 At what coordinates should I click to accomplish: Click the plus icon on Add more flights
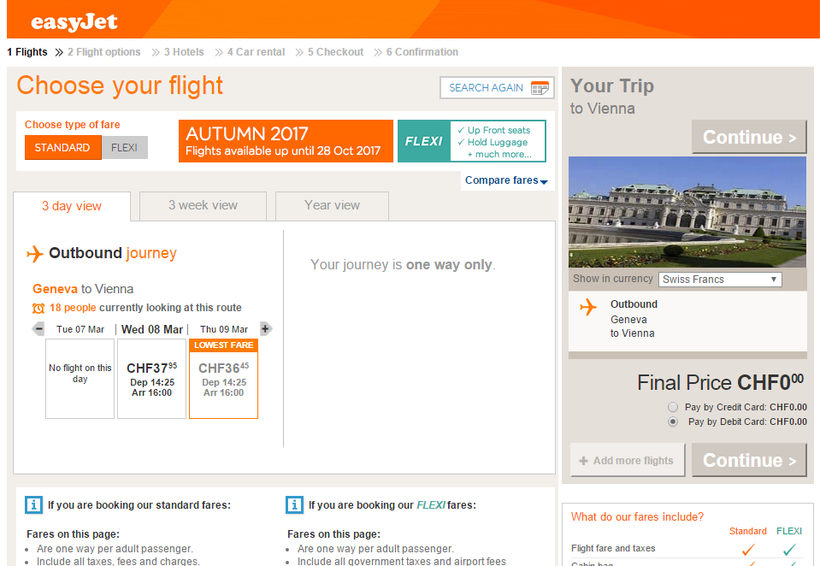pyautogui.click(x=584, y=461)
